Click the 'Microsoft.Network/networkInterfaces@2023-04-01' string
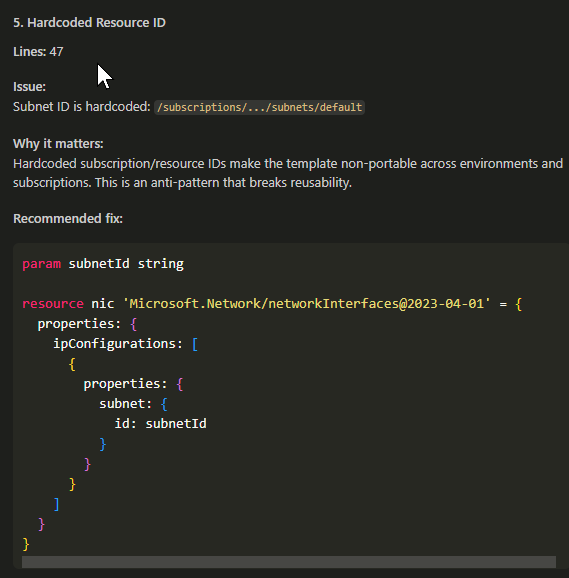The image size is (569, 578). point(307,304)
